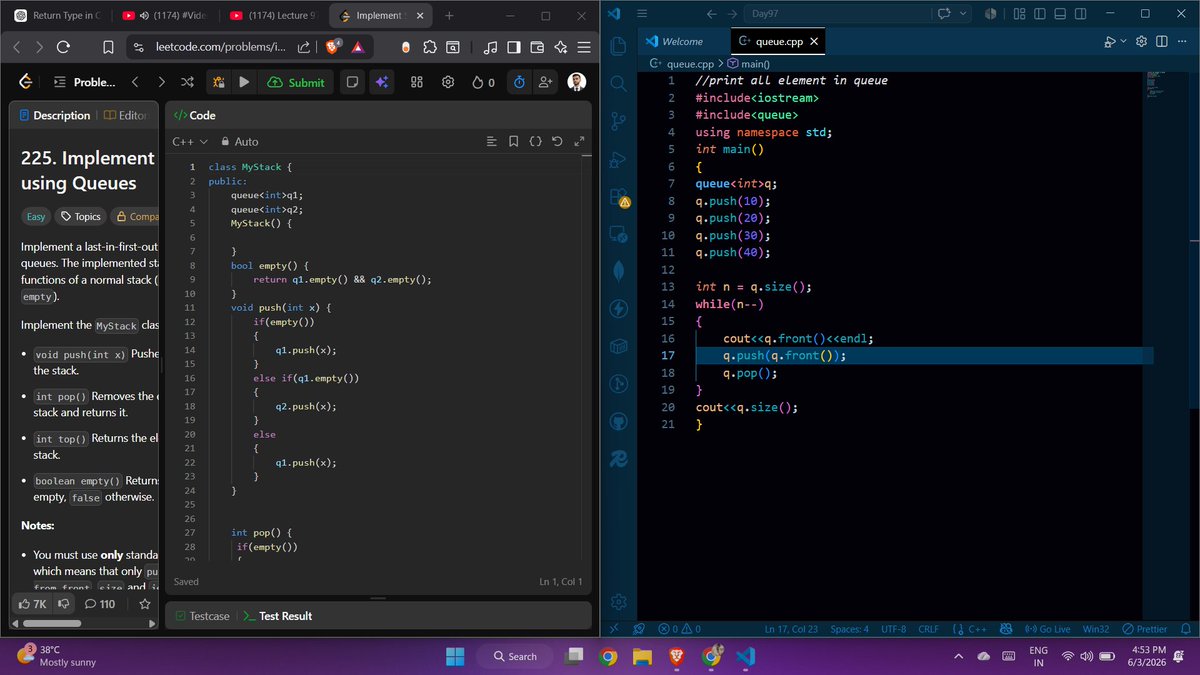The image size is (1200, 675).
Task: Toggle Brave sidebar panel
Action: tap(513, 47)
